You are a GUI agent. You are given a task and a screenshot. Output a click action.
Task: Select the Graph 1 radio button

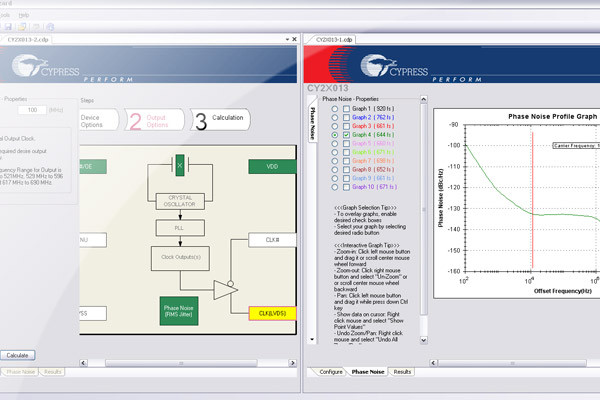tap(335, 109)
